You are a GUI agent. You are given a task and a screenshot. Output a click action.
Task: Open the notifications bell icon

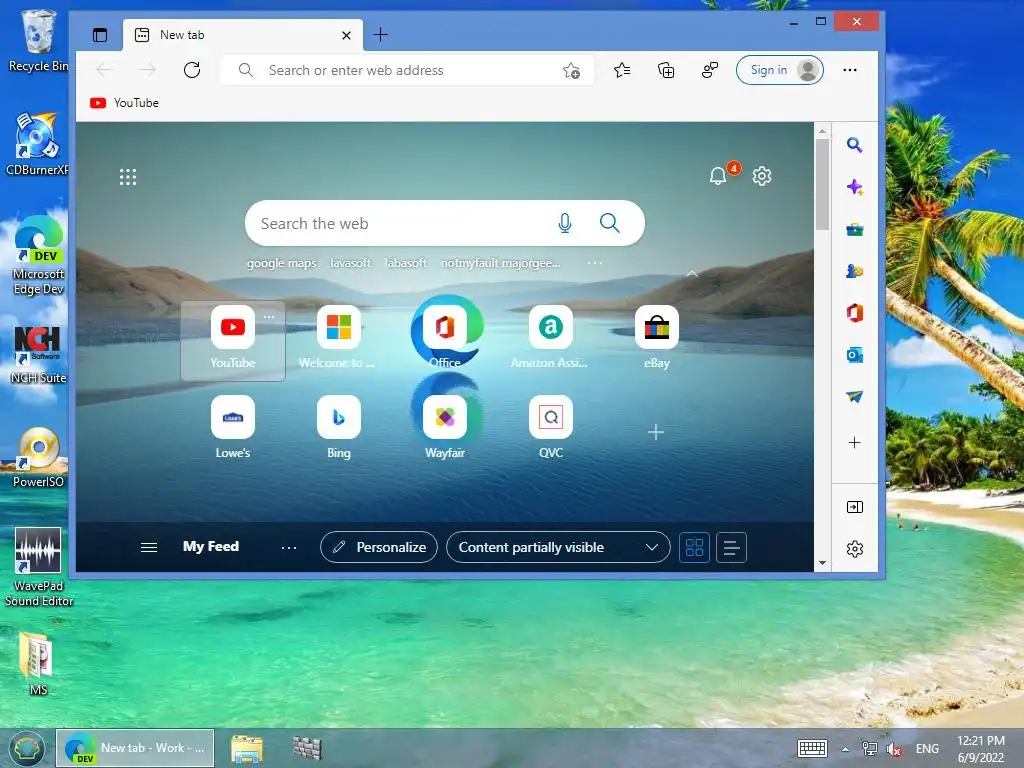tap(718, 176)
